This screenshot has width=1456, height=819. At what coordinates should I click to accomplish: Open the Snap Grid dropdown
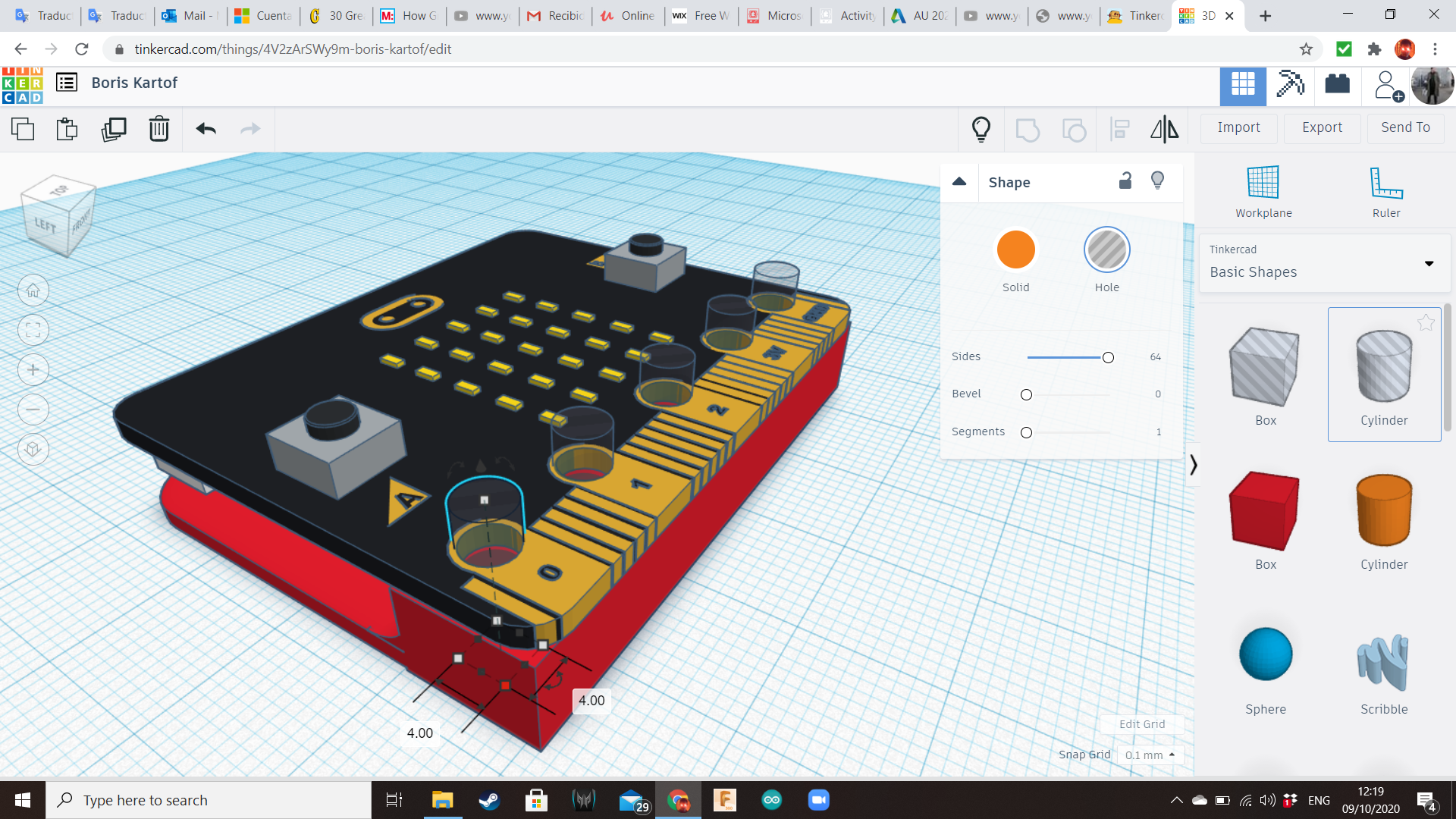click(x=1150, y=755)
